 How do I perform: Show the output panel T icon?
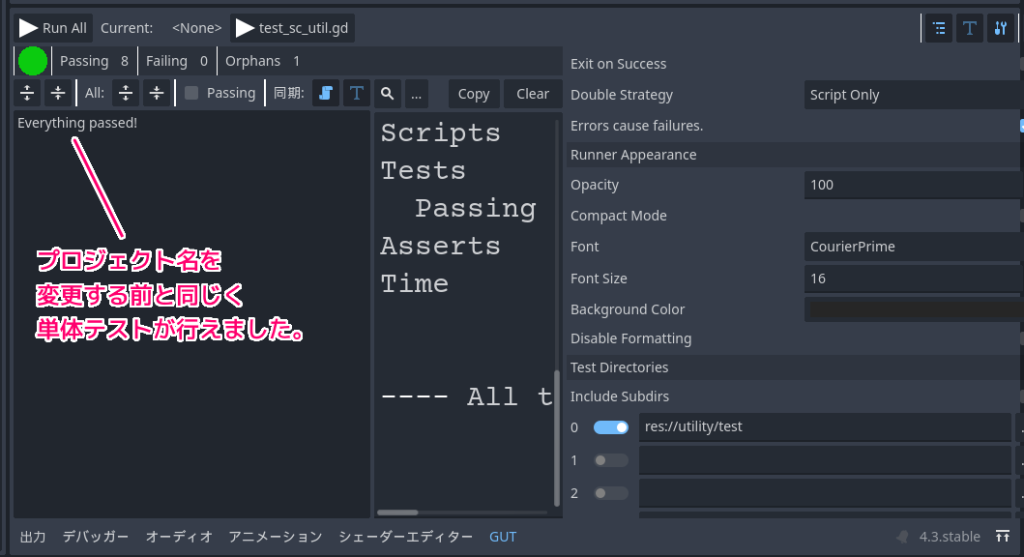click(x=970, y=28)
